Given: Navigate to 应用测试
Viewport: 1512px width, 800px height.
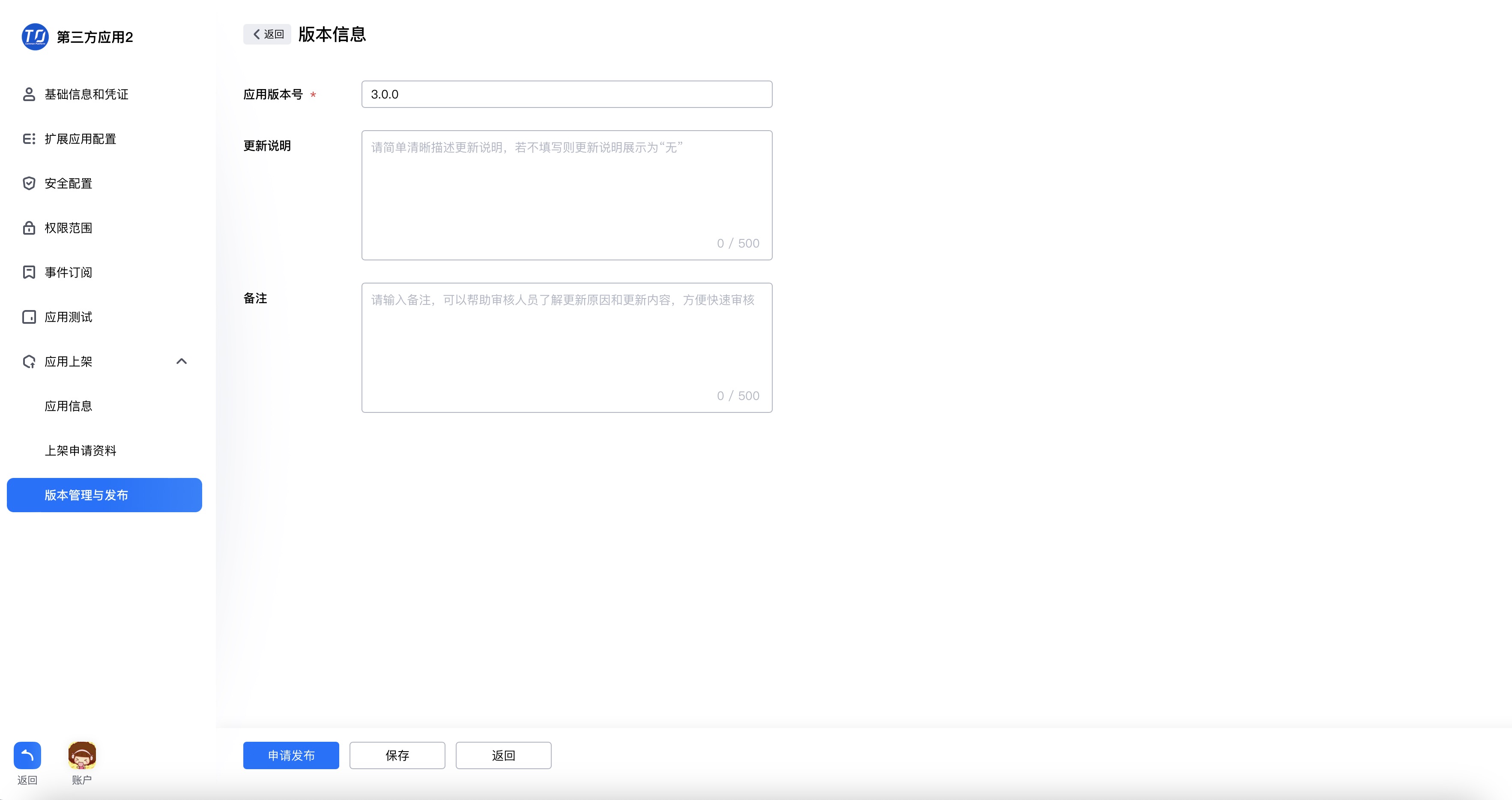Looking at the screenshot, I should 105,317.
